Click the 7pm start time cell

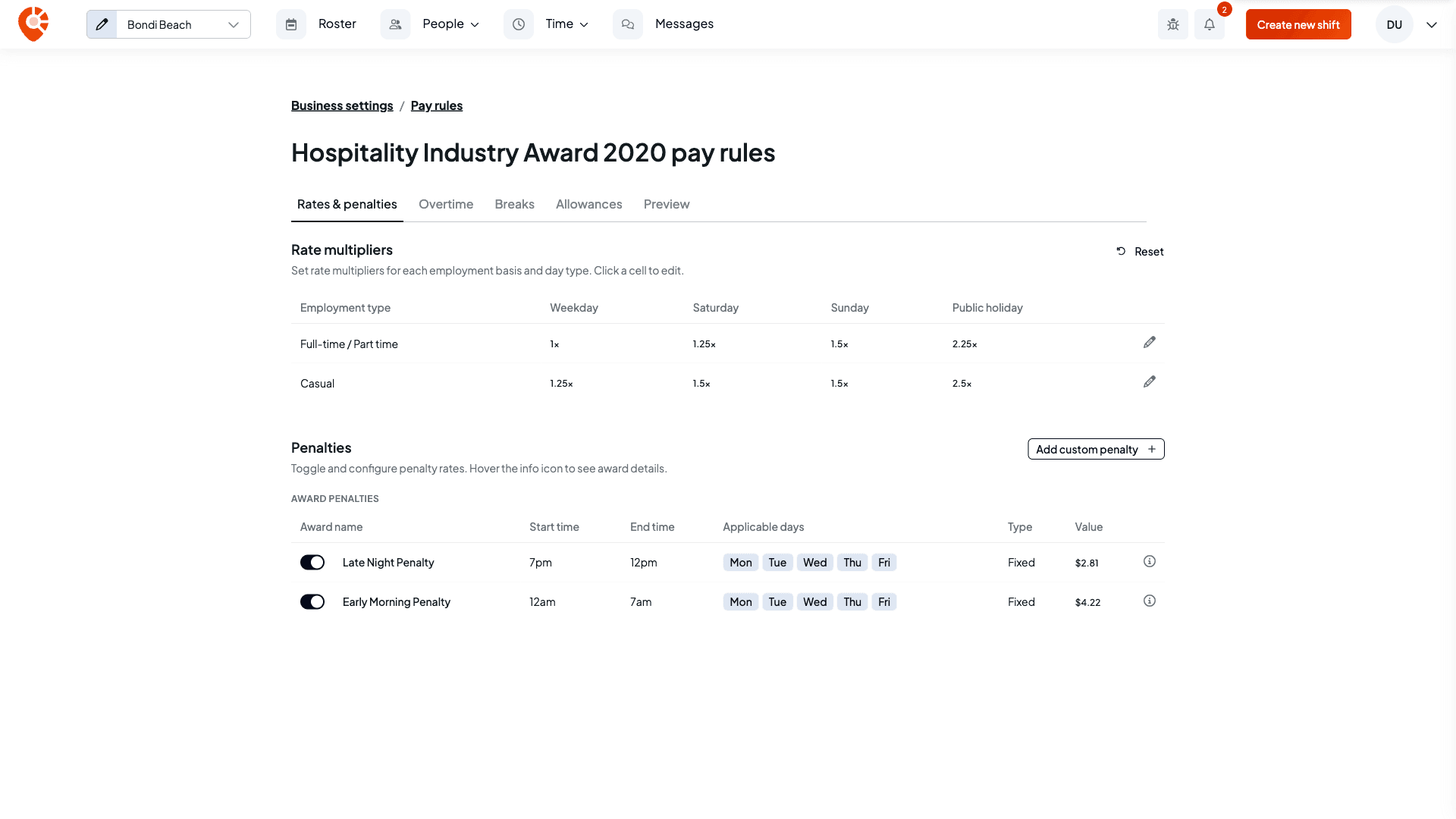541,563
